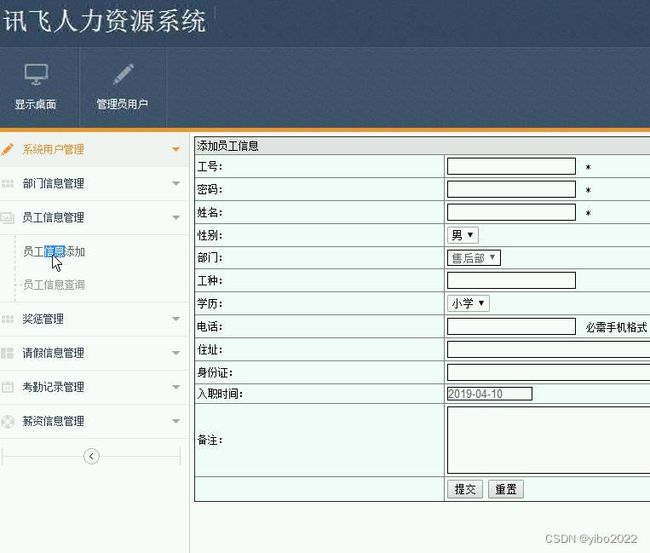Open the 学历 dropdown showing 小学
The width and height of the screenshot is (650, 553).
click(x=468, y=303)
